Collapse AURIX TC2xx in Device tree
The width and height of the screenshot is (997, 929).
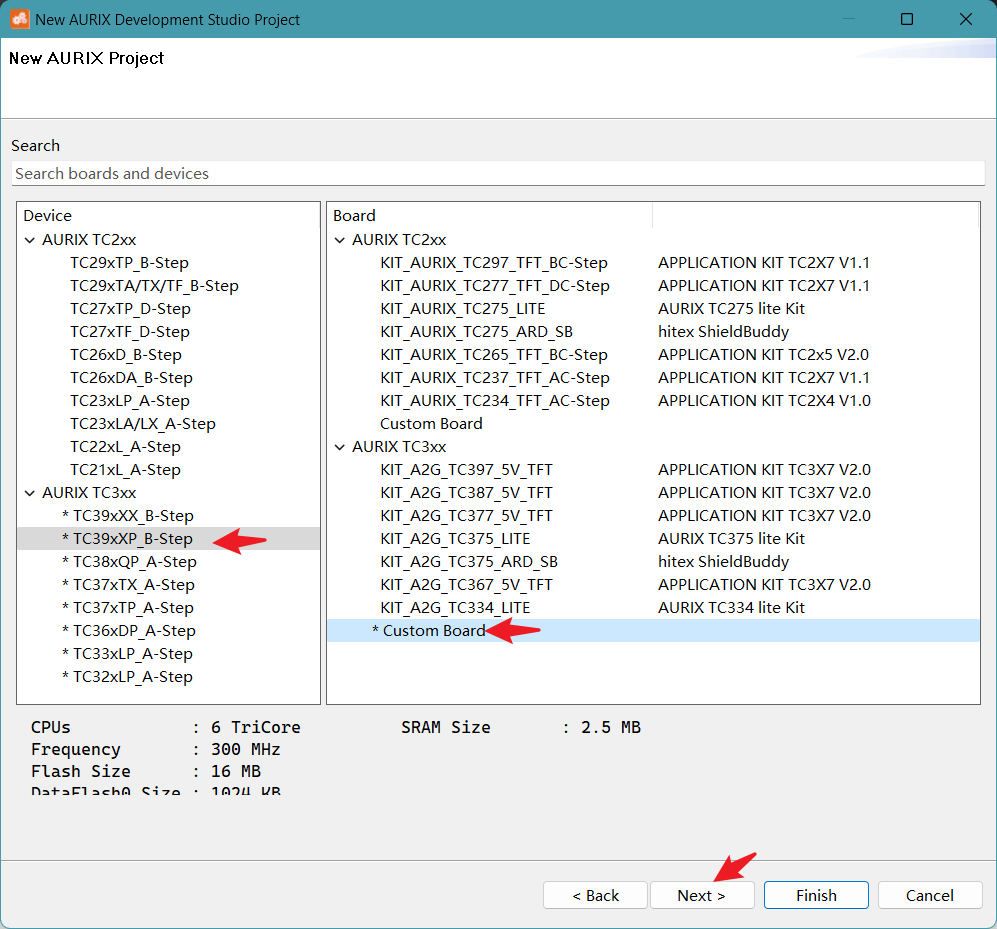pos(30,240)
